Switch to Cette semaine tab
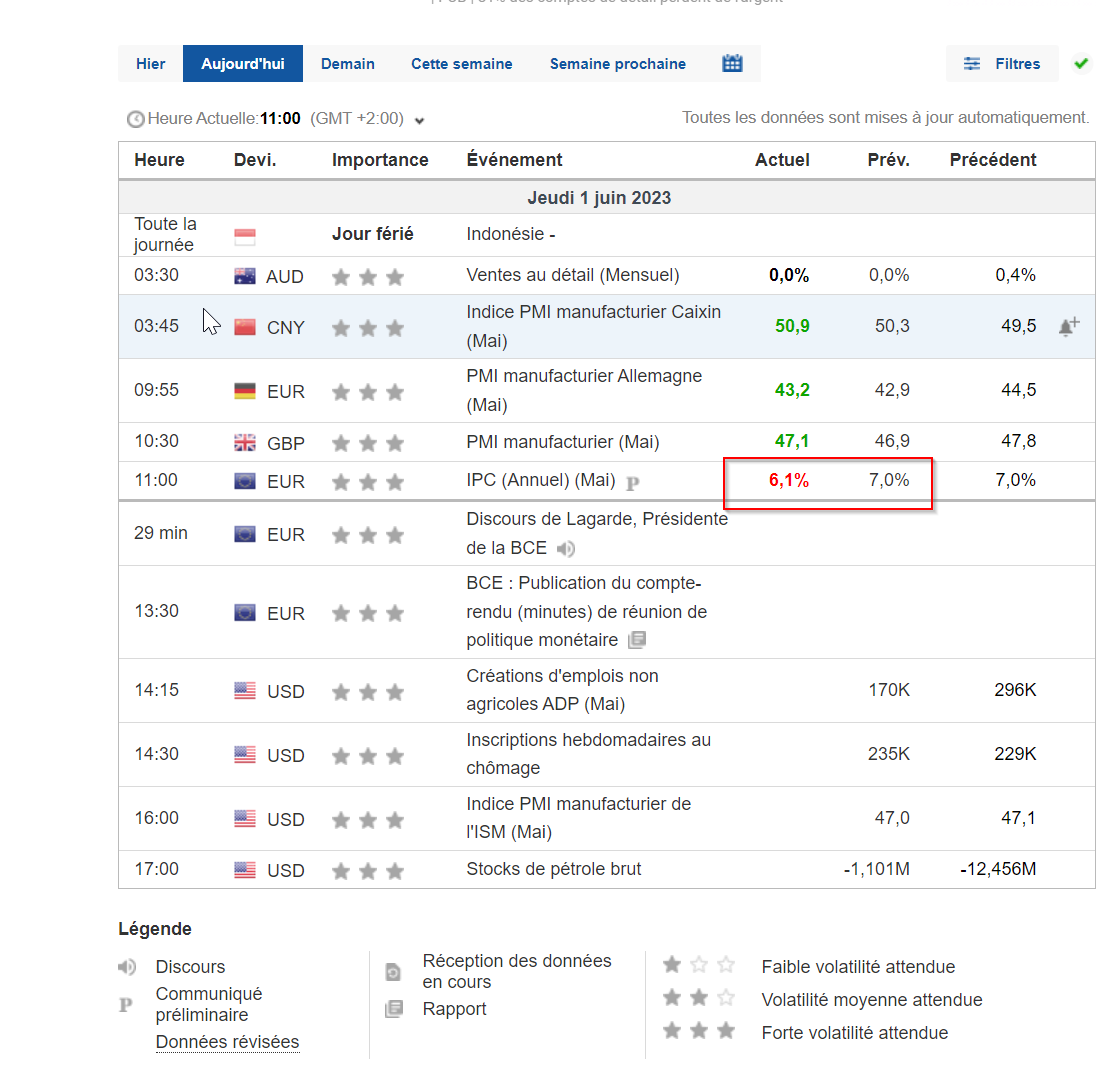Image resolution: width=1105 pixels, height=1085 pixels. click(461, 64)
